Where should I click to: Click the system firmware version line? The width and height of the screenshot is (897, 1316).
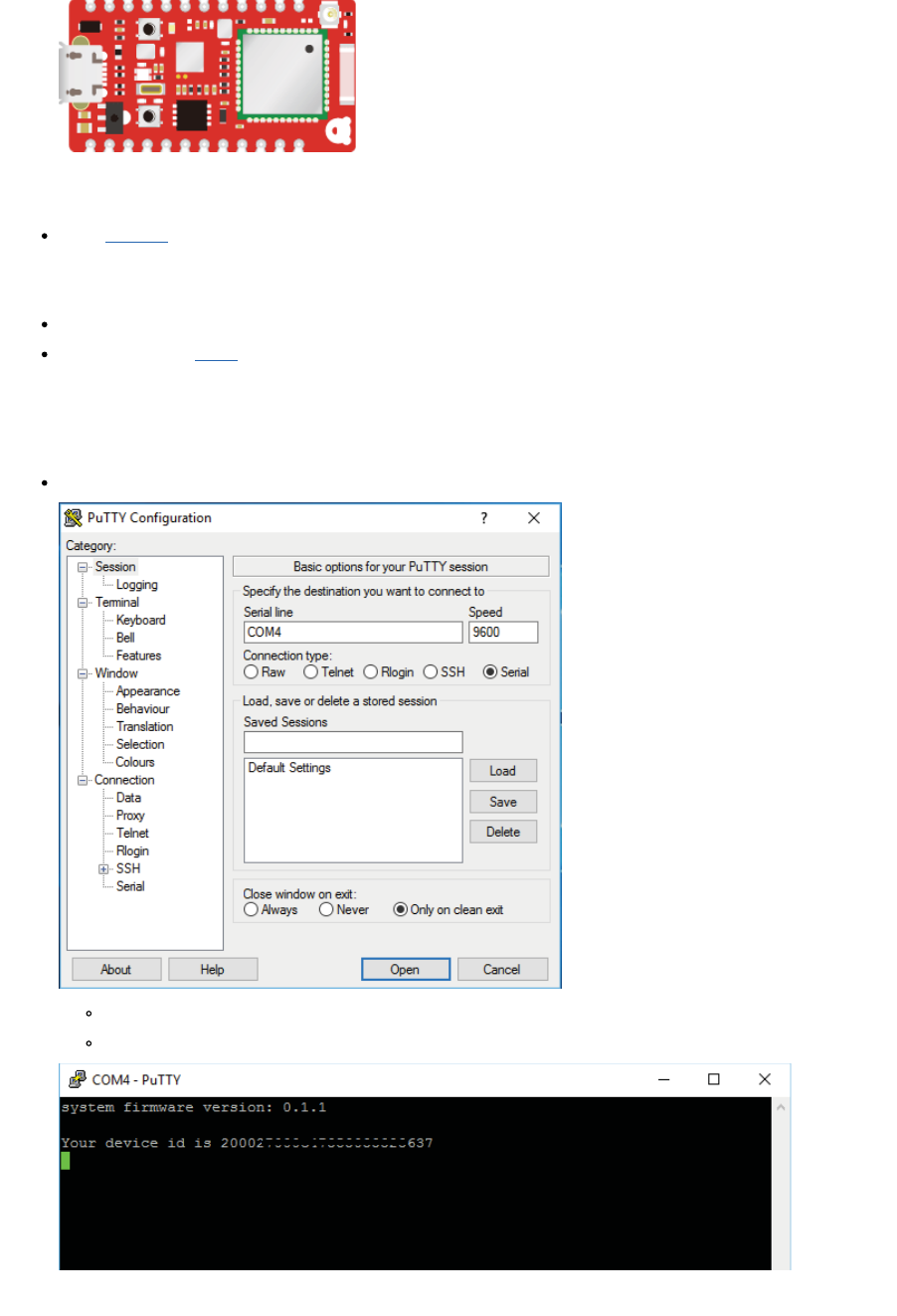[x=194, y=1107]
